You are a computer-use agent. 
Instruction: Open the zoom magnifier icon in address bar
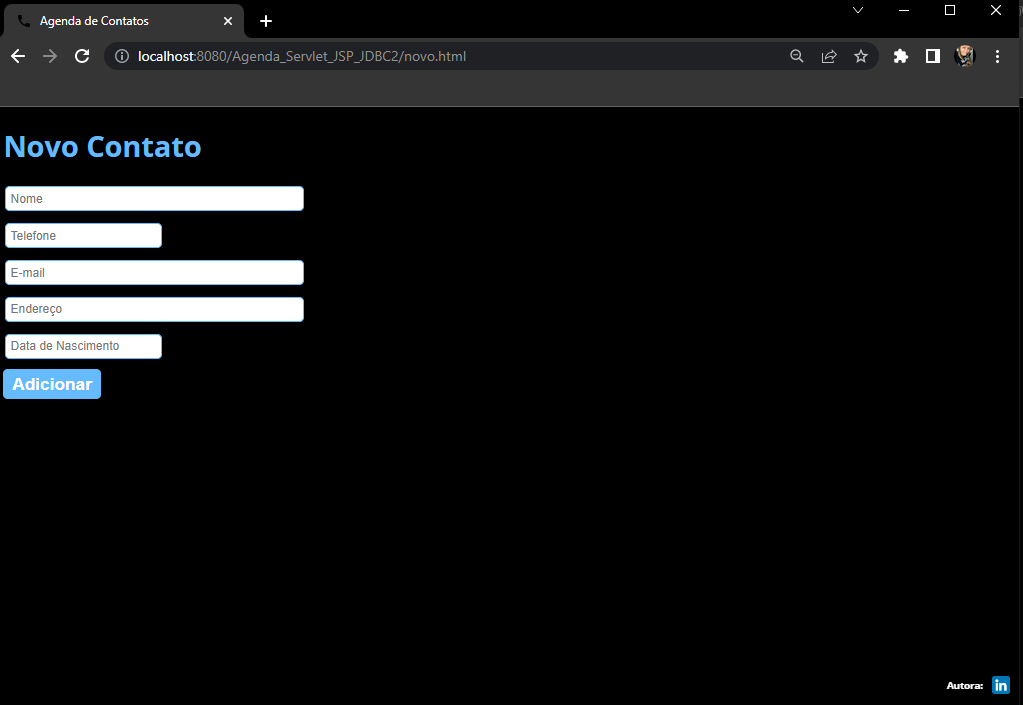pyautogui.click(x=796, y=56)
